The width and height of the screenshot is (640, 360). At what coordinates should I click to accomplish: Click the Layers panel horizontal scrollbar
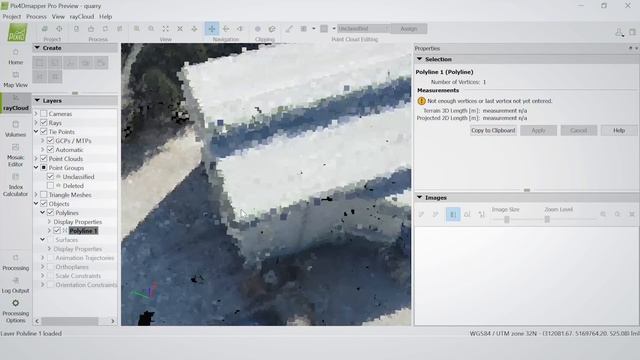pos(70,321)
